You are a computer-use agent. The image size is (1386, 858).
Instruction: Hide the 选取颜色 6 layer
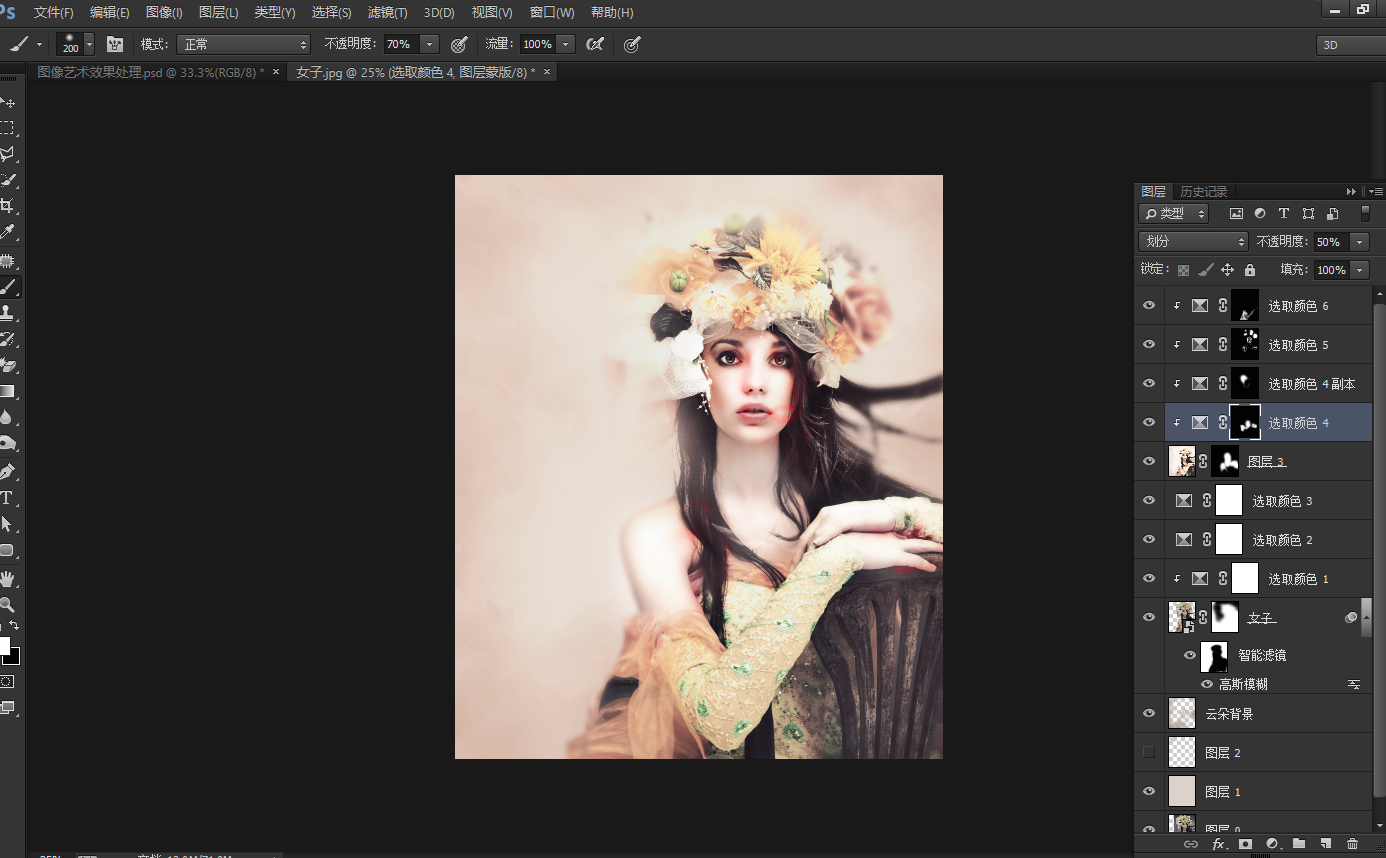pos(1149,306)
